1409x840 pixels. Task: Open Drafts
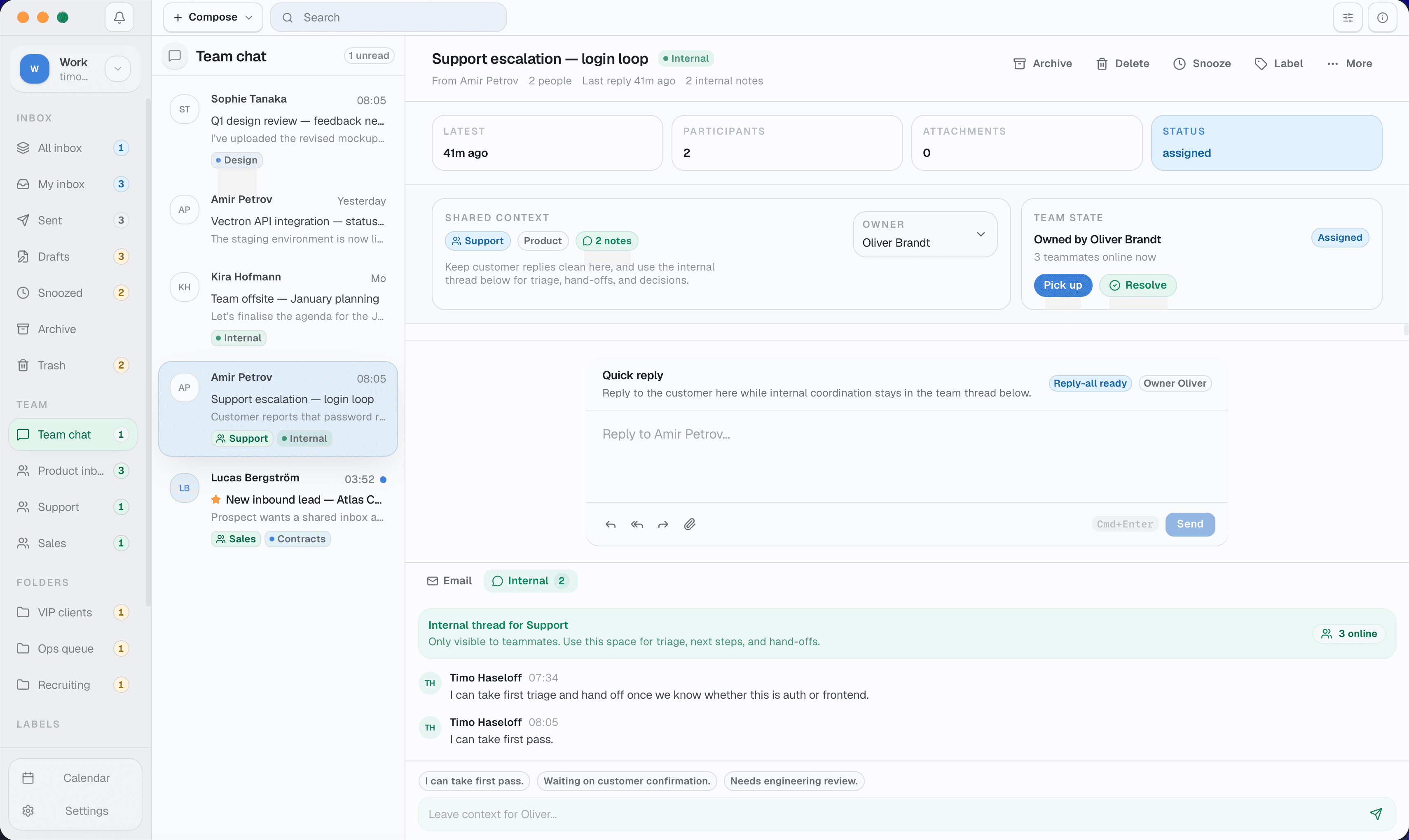(73, 257)
